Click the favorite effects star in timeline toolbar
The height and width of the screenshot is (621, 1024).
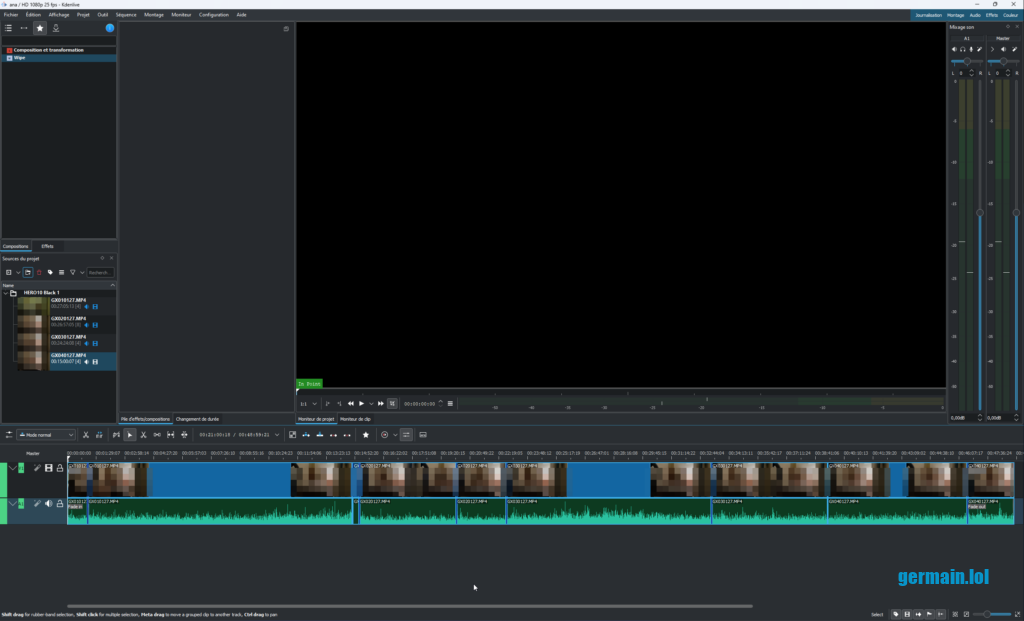coord(366,435)
